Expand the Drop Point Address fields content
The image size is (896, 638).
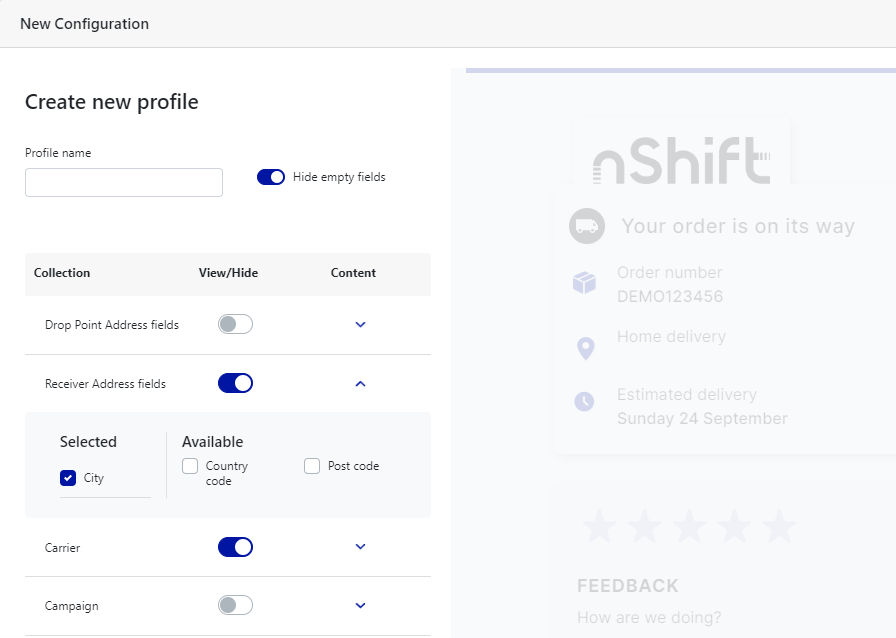click(x=361, y=325)
